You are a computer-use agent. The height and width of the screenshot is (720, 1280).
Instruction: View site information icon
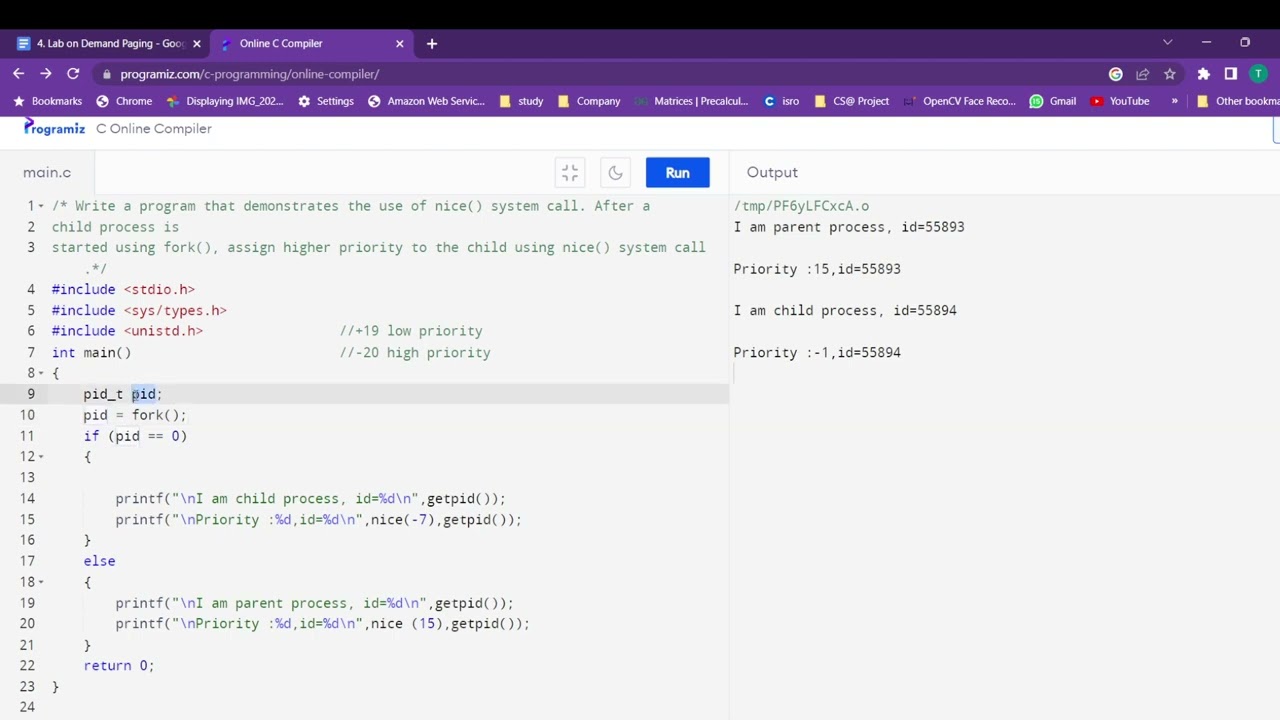(106, 74)
